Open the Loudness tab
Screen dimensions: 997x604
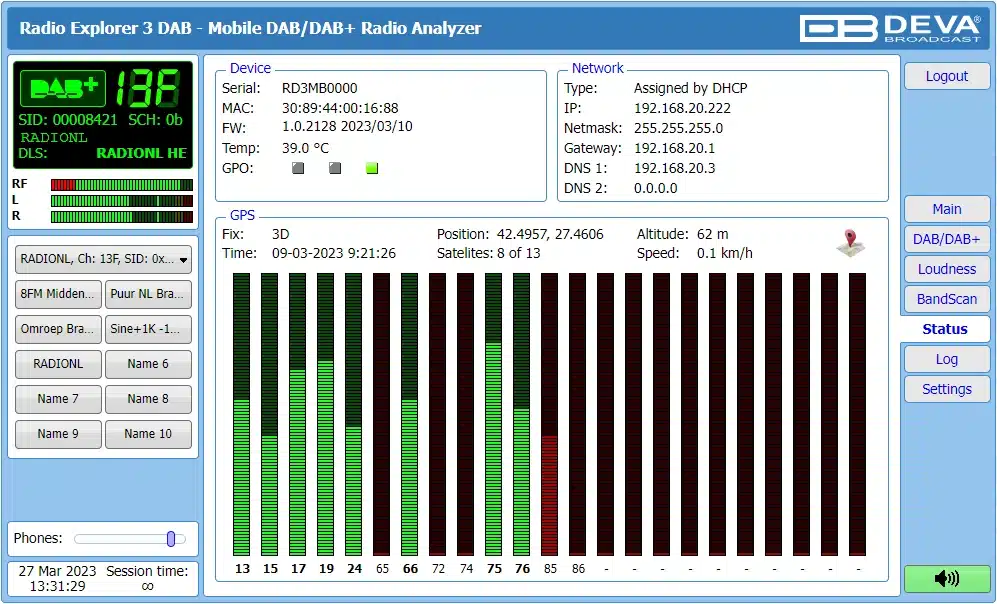(x=947, y=269)
